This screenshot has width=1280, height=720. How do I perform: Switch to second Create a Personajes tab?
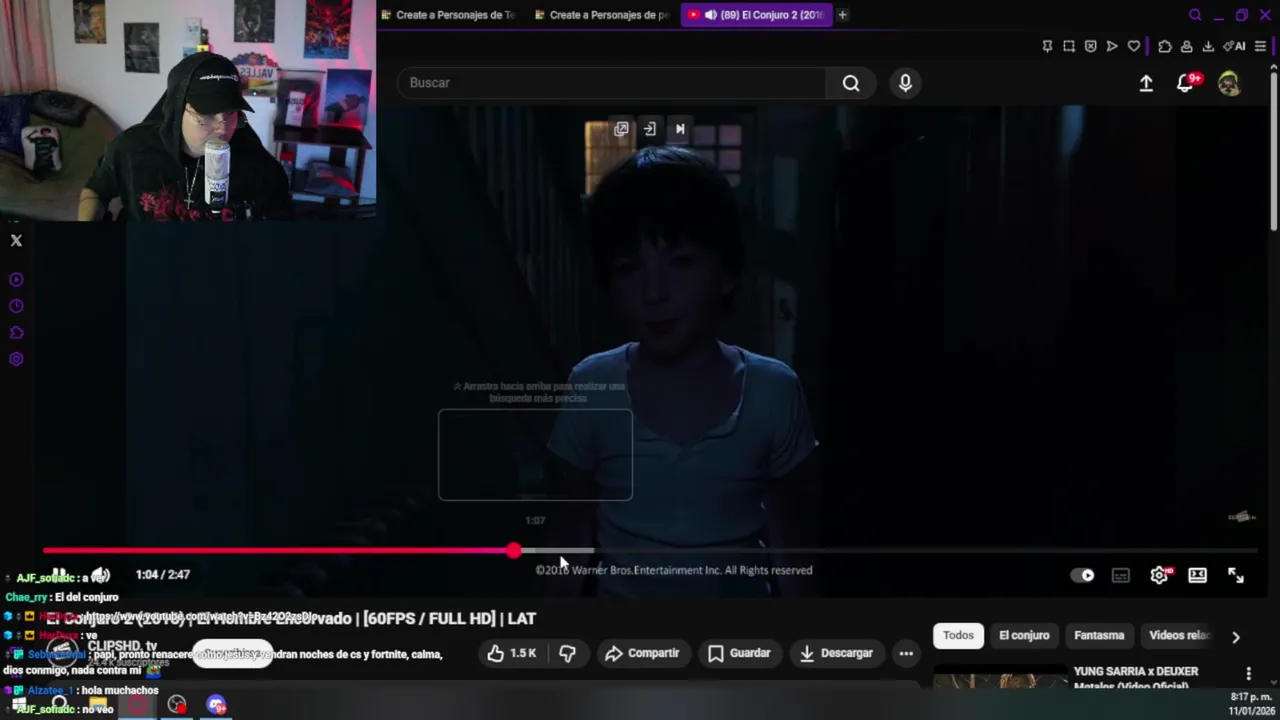click(602, 15)
